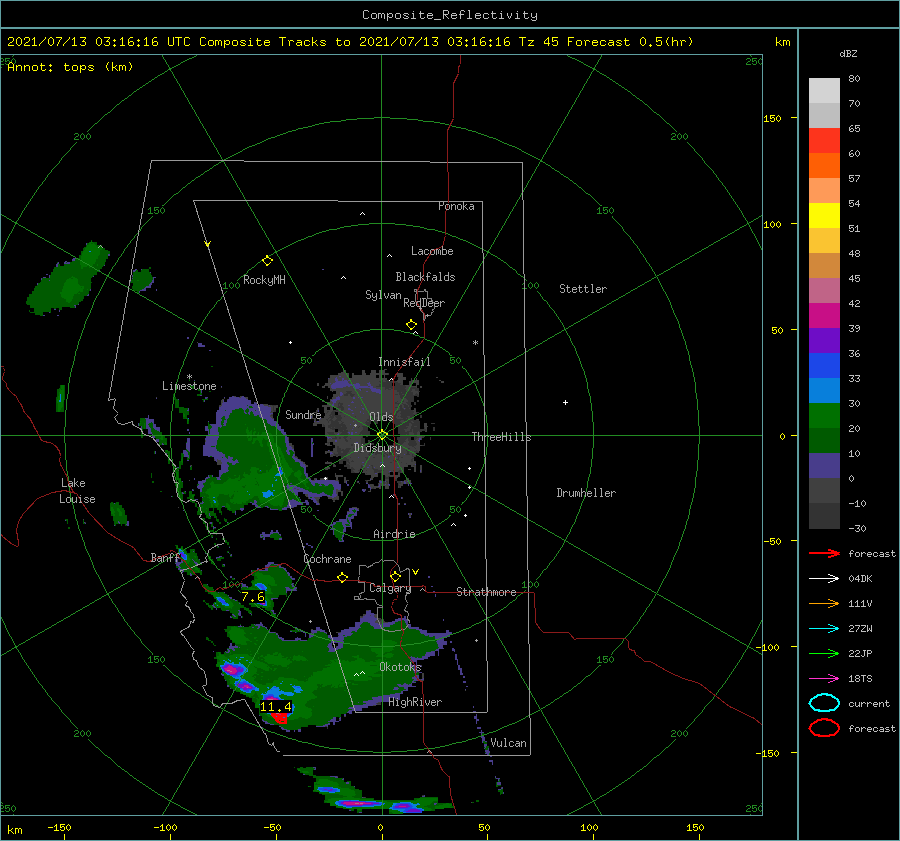Click the 7.6 storm top annotation
This screenshot has height=841, width=900.
253,596
